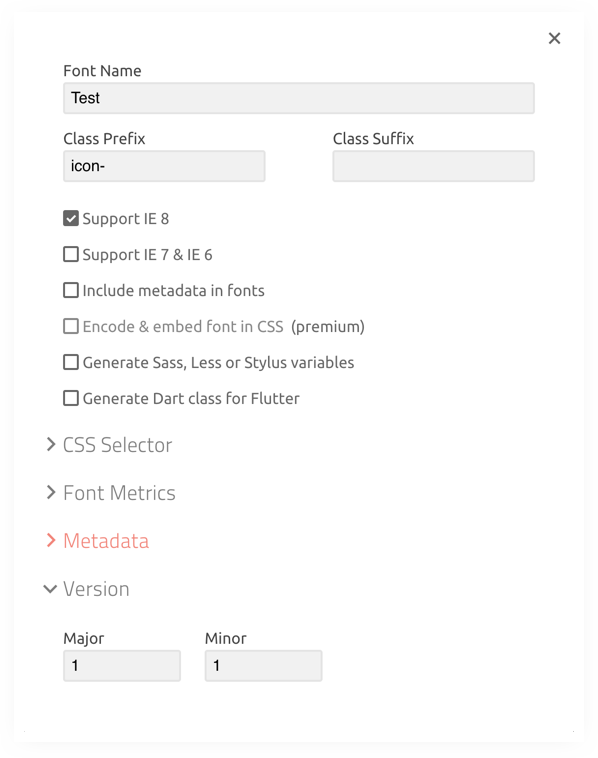Click the red Metadata chevron arrow
Screen dimensions: 598x758
pos(51,540)
